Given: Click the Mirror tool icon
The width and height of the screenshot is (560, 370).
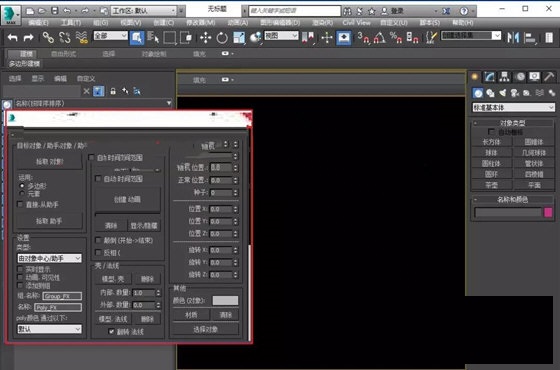Looking at the screenshot, I should [x=513, y=37].
